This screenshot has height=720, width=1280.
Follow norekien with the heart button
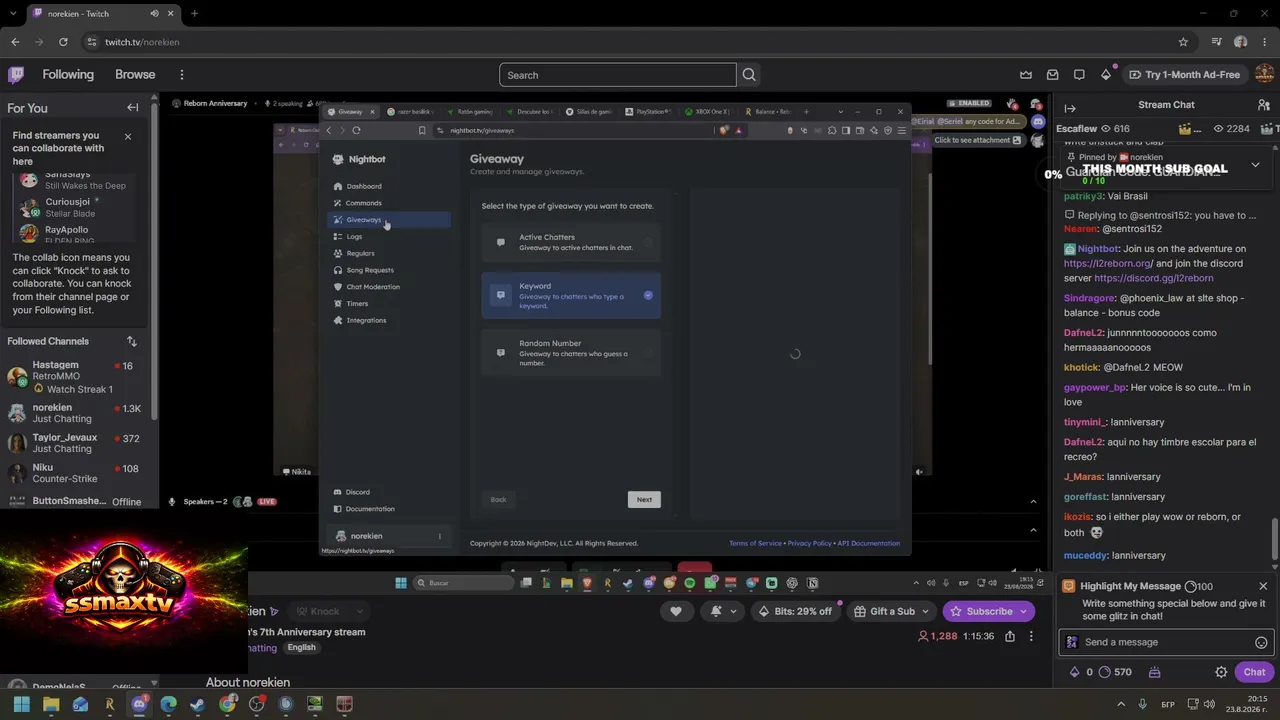[x=676, y=611]
